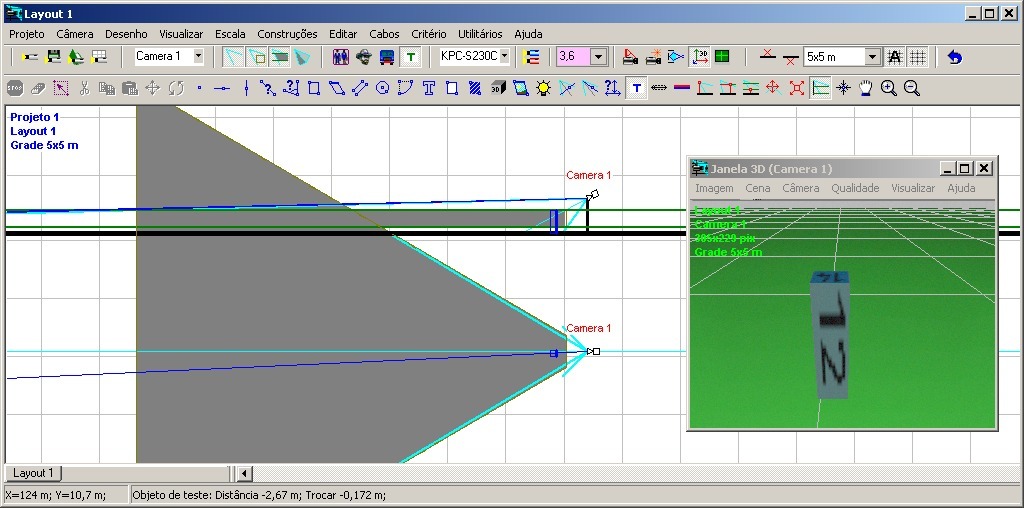Choose the four-arrow move tool

pyautogui.click(x=153, y=88)
